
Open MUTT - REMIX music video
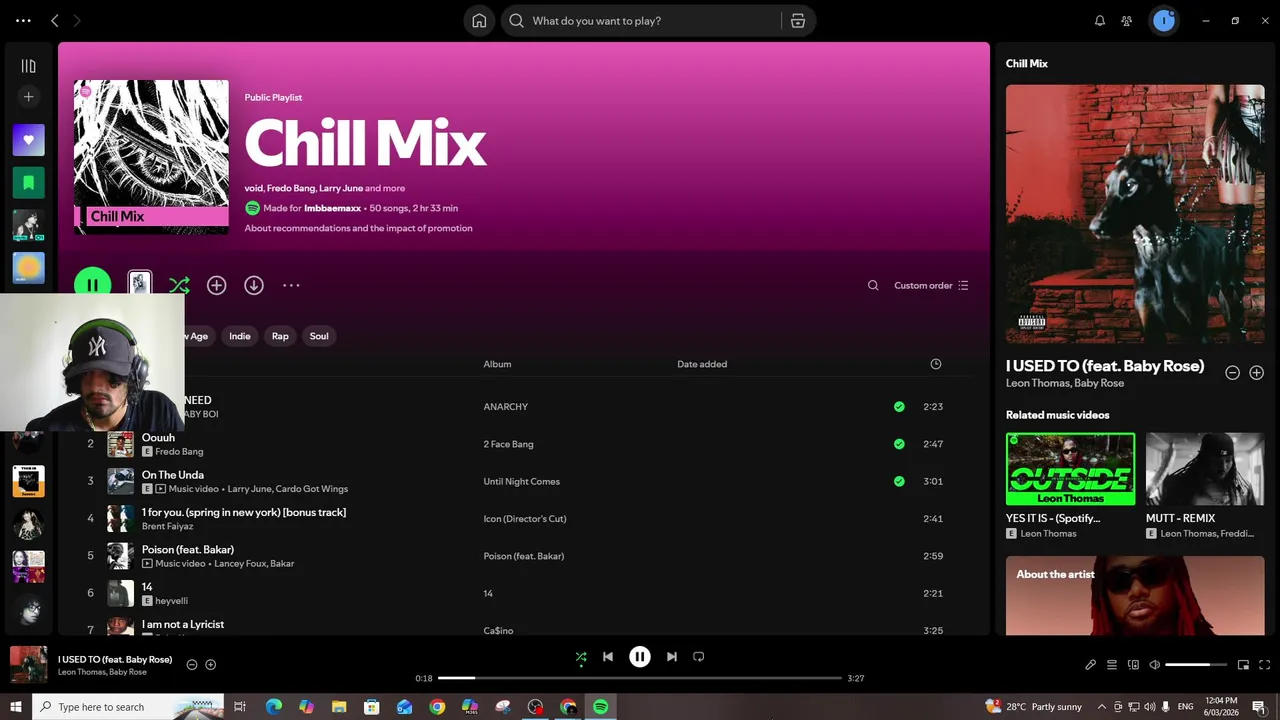[1205, 469]
